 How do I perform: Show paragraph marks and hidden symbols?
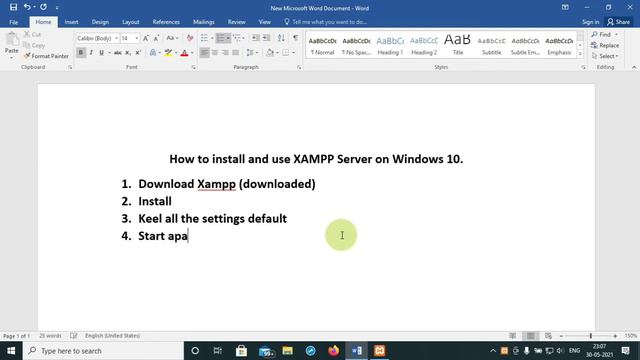click(x=295, y=38)
